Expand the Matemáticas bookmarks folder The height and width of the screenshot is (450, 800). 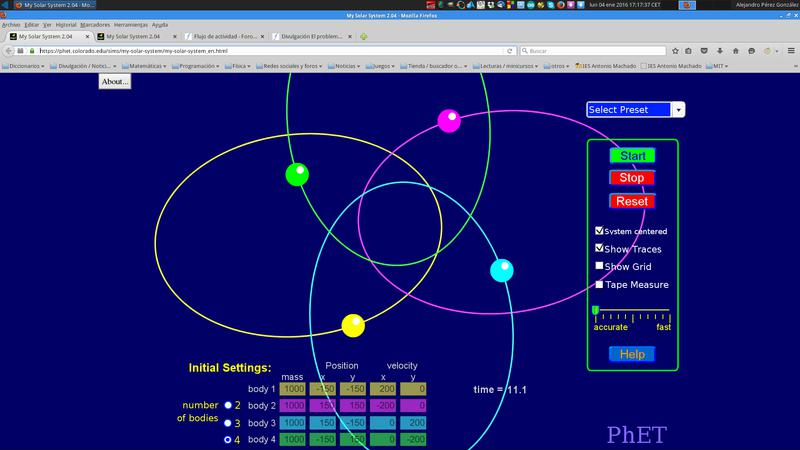(145, 66)
